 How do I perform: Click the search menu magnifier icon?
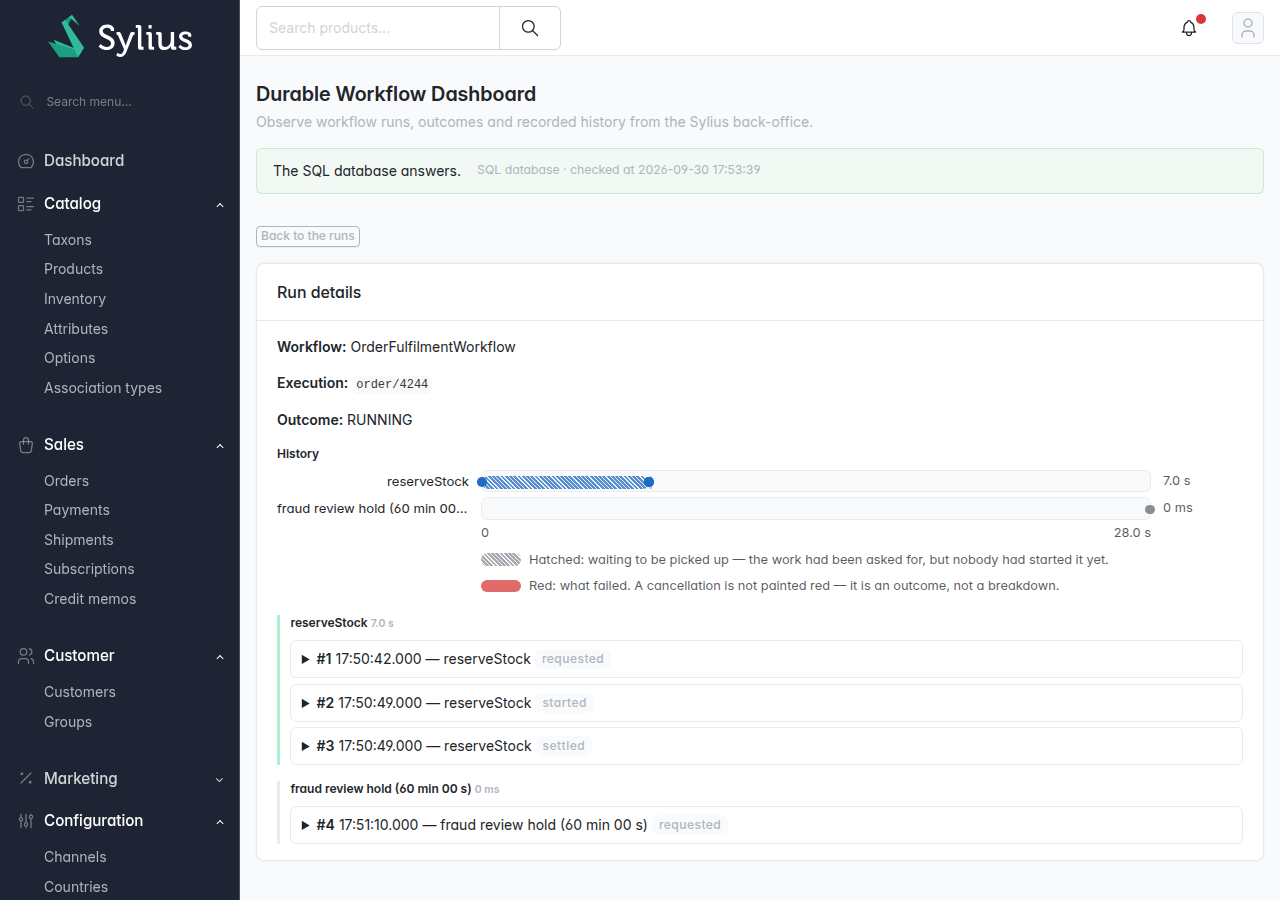pyautogui.click(x=26, y=102)
